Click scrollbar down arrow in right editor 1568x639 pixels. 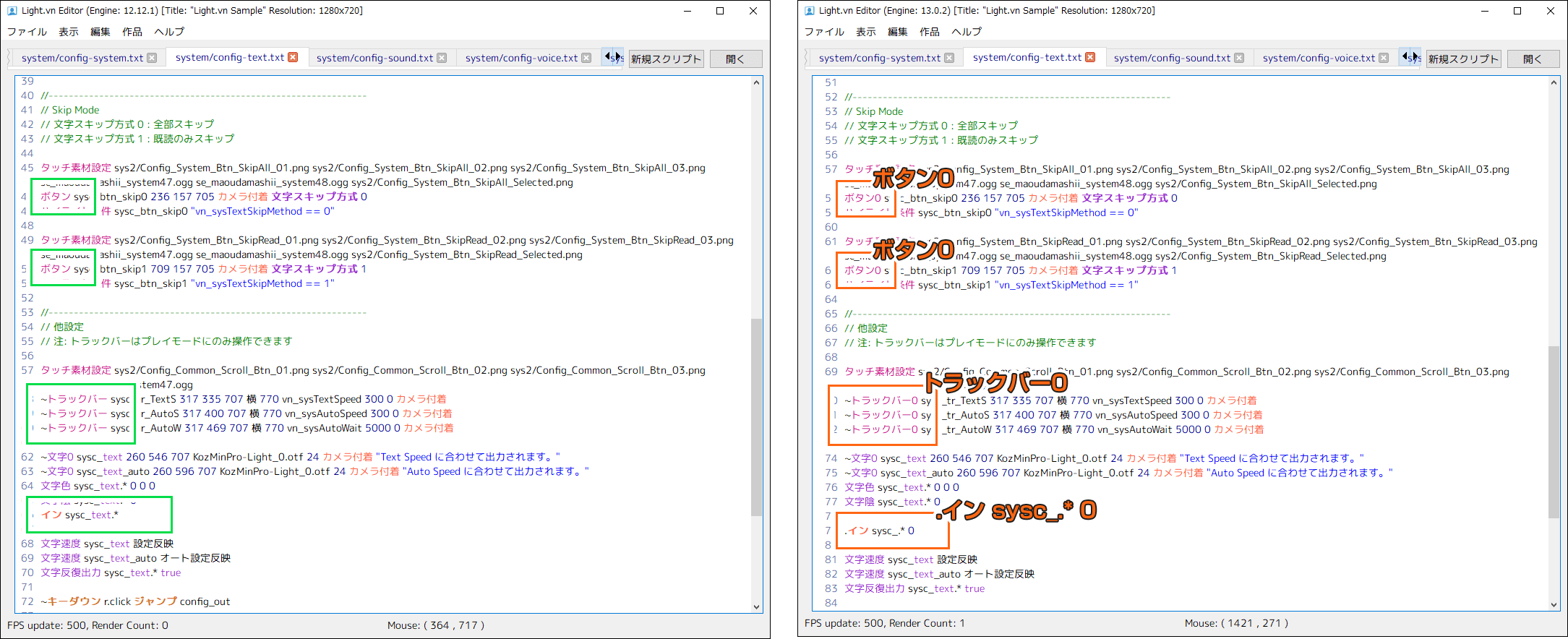pos(1554,604)
